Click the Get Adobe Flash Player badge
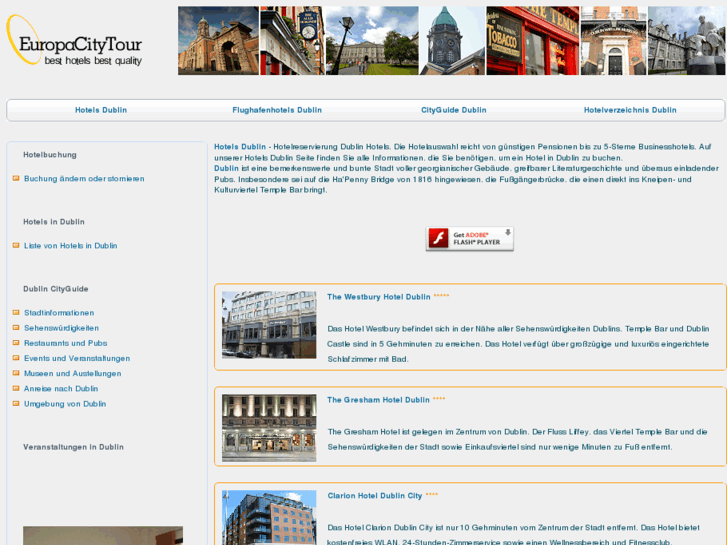The image size is (727, 545). [469, 239]
